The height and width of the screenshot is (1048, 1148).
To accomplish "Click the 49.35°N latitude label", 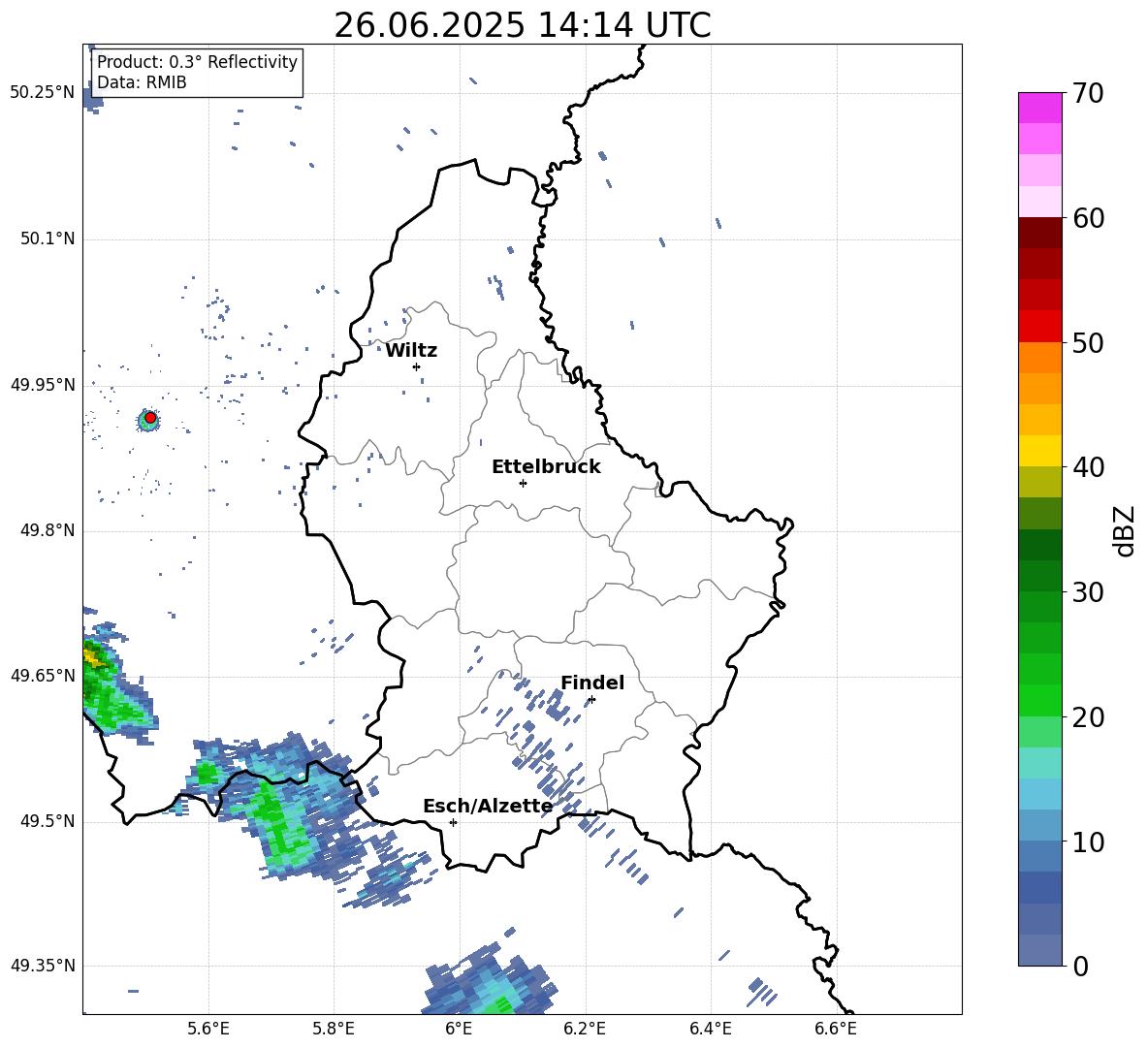I will [43, 966].
